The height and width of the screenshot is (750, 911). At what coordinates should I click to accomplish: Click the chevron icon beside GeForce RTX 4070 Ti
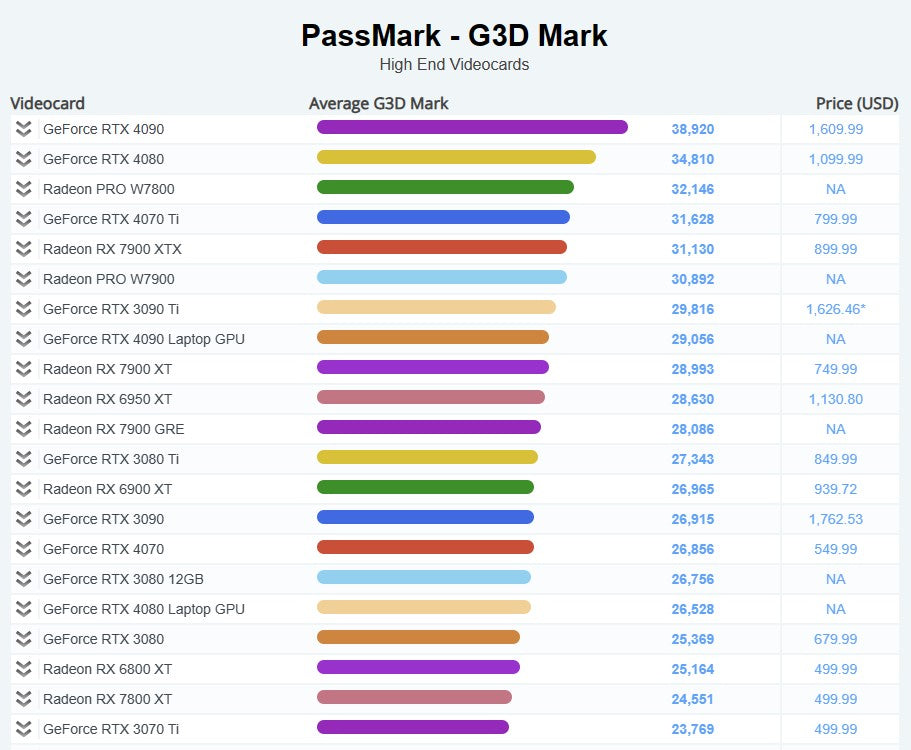click(x=23, y=219)
